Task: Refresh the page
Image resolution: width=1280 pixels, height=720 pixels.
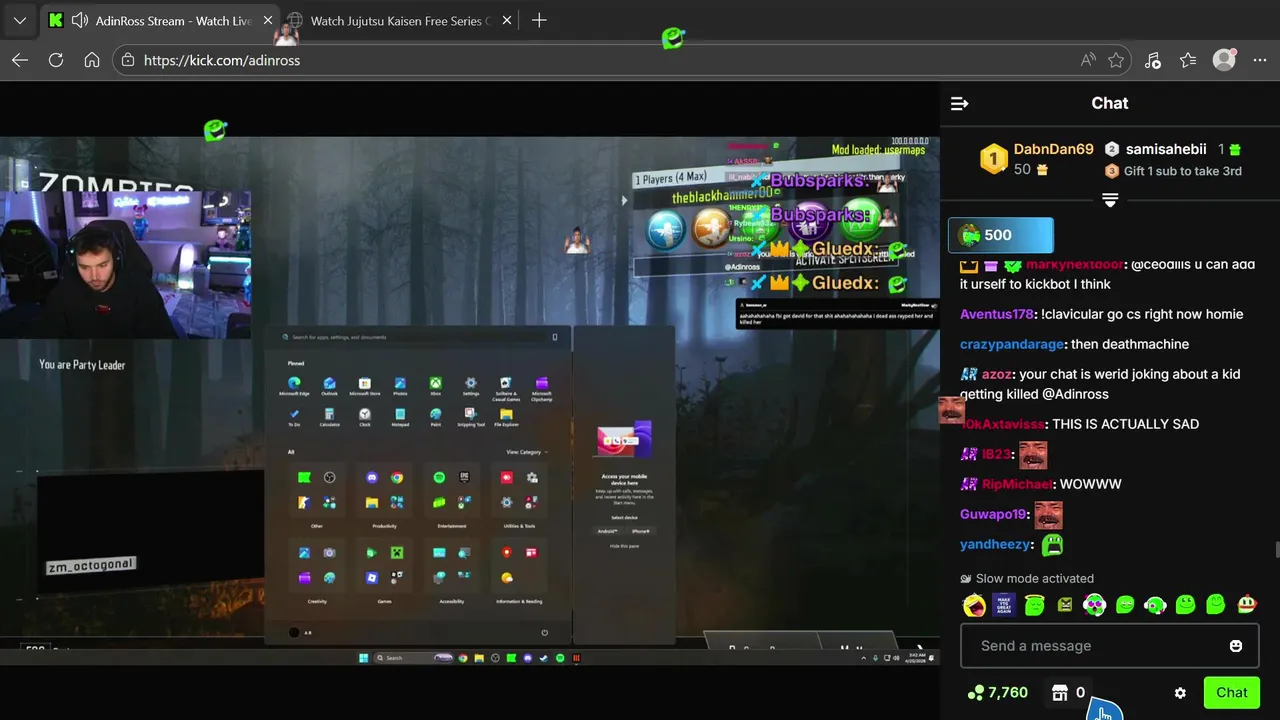Action: tap(56, 60)
